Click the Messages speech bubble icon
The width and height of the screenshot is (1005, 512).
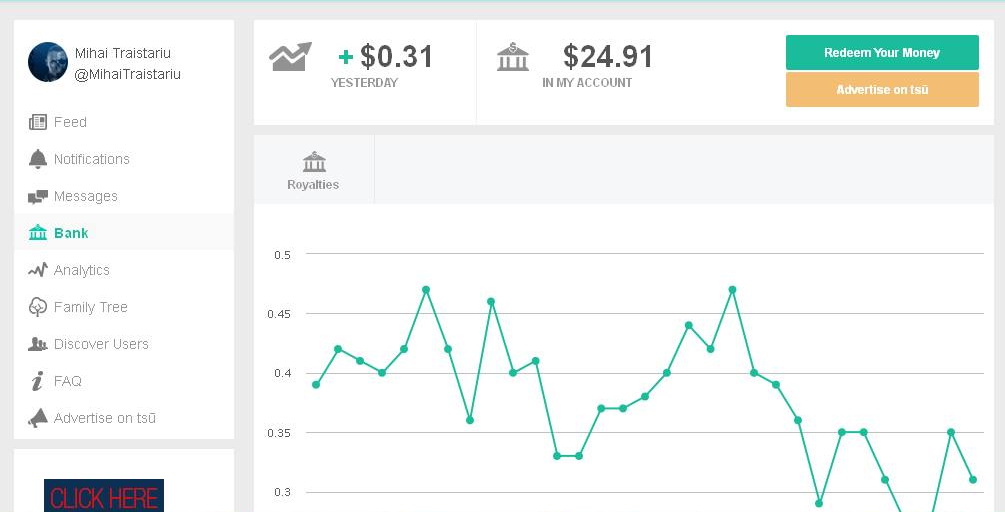(38, 197)
